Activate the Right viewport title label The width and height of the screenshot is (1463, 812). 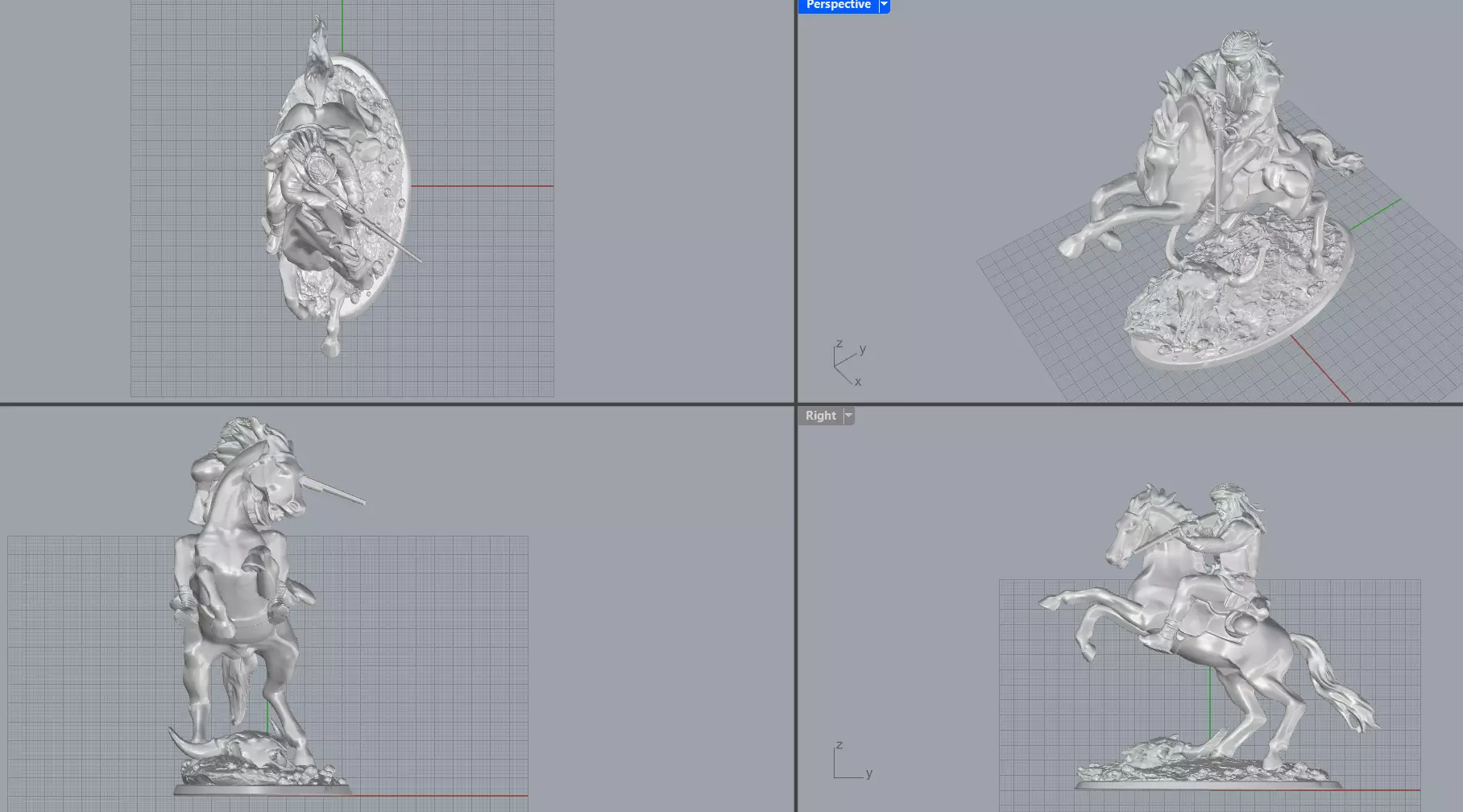tap(820, 416)
